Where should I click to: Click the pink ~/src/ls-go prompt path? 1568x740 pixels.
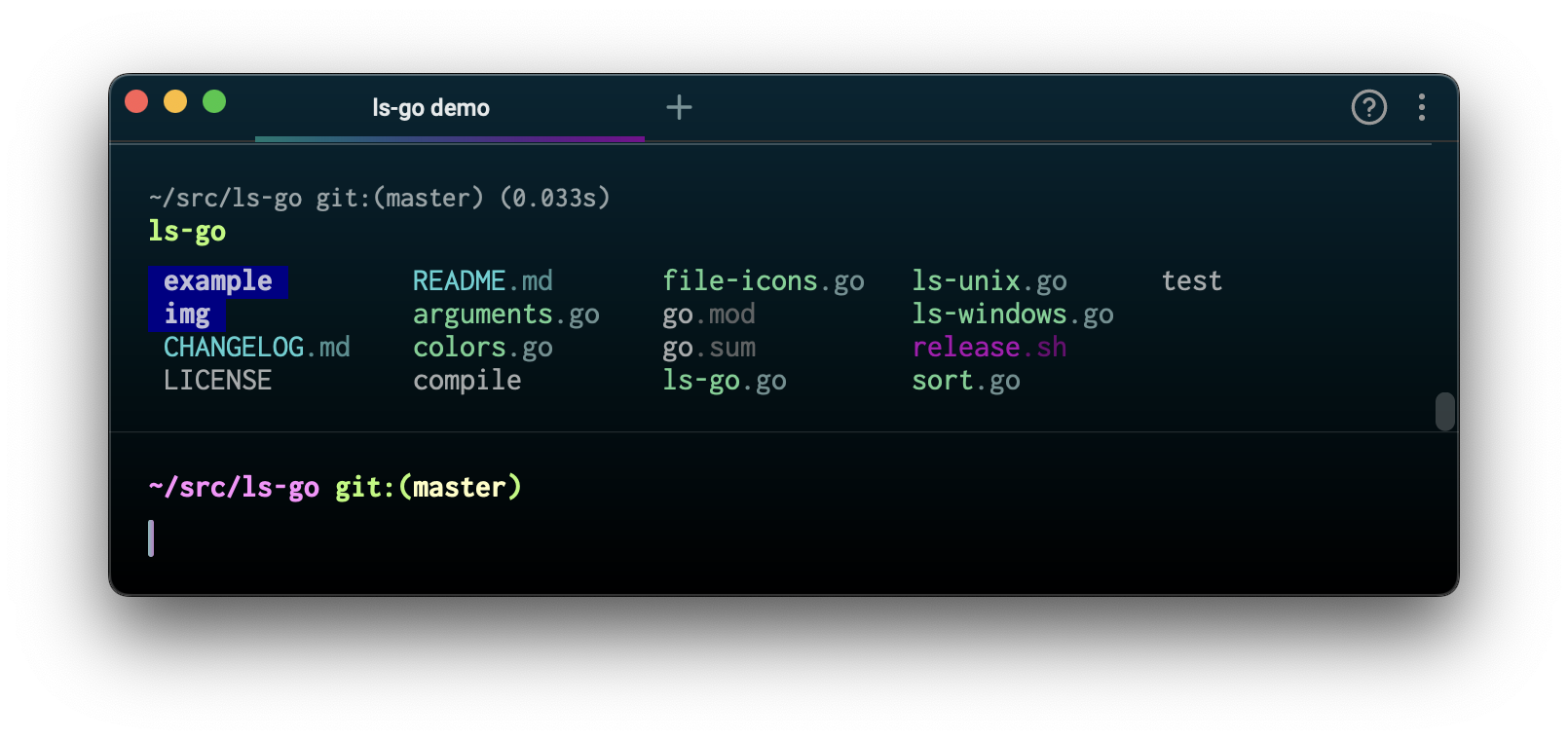click(234, 487)
